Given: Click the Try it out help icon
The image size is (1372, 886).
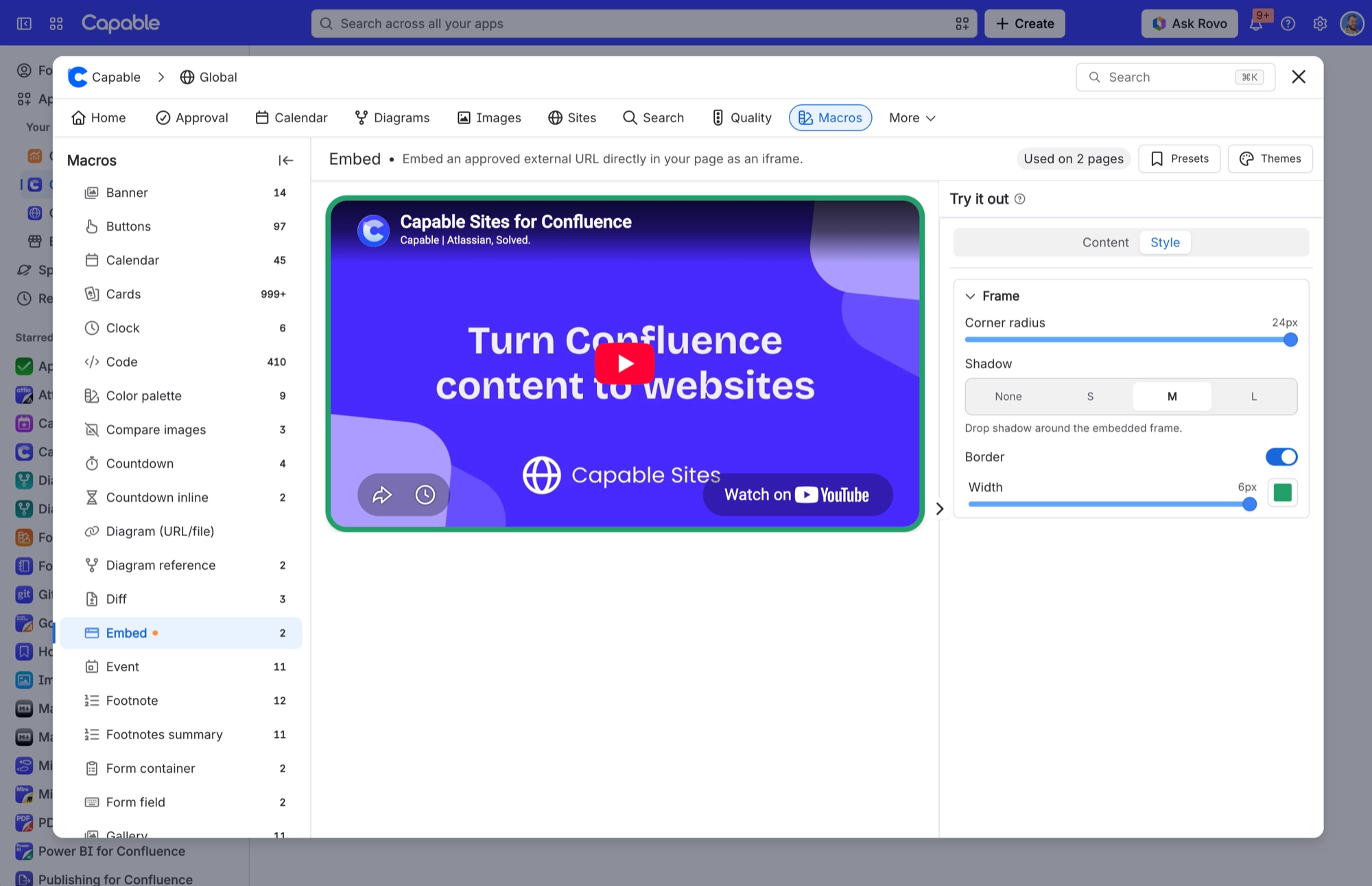Looking at the screenshot, I should click(1020, 199).
